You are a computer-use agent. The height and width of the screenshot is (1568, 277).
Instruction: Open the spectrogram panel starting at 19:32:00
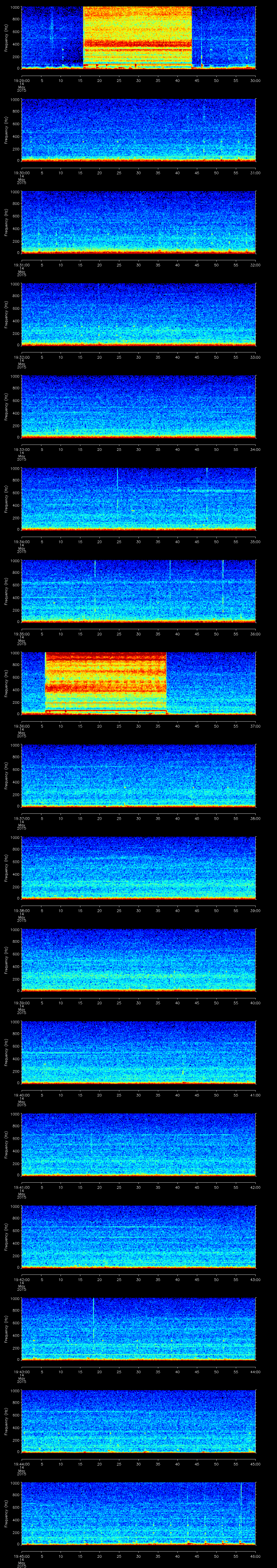point(138,314)
